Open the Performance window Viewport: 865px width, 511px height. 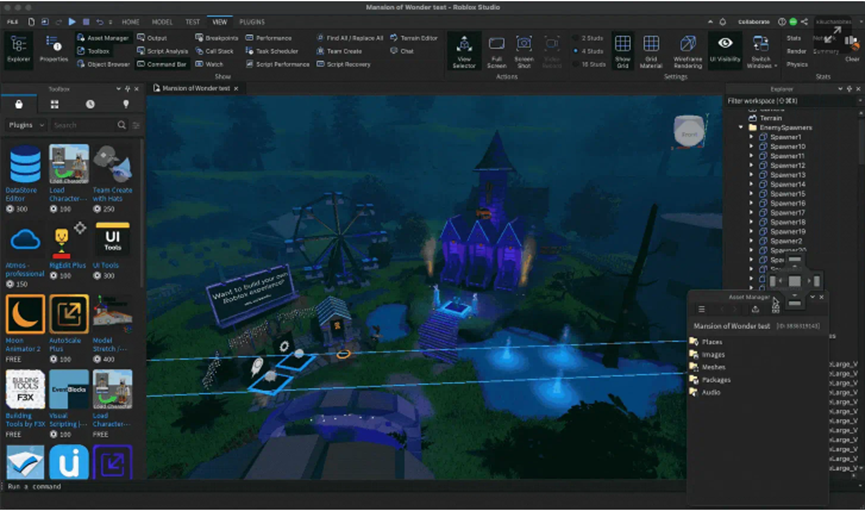(x=269, y=38)
